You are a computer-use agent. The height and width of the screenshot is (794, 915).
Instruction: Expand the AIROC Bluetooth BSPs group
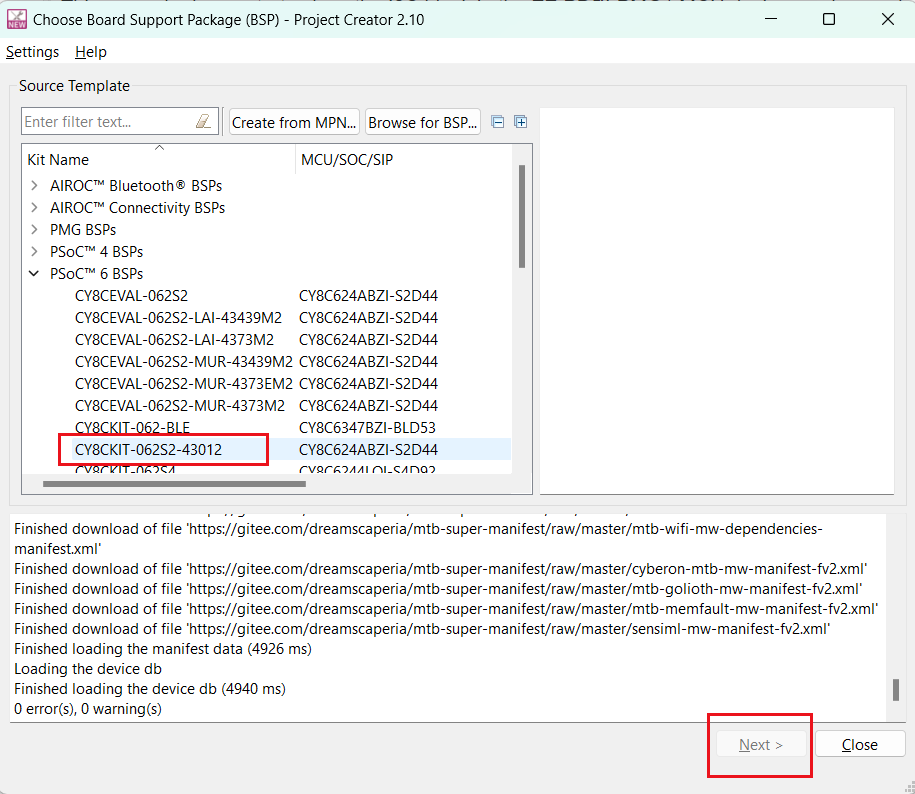point(34,186)
